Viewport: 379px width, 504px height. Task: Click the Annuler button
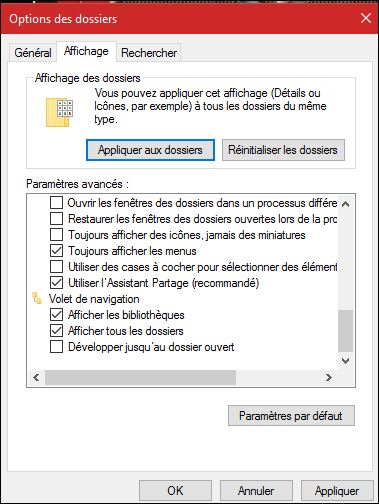pyautogui.click(x=256, y=491)
